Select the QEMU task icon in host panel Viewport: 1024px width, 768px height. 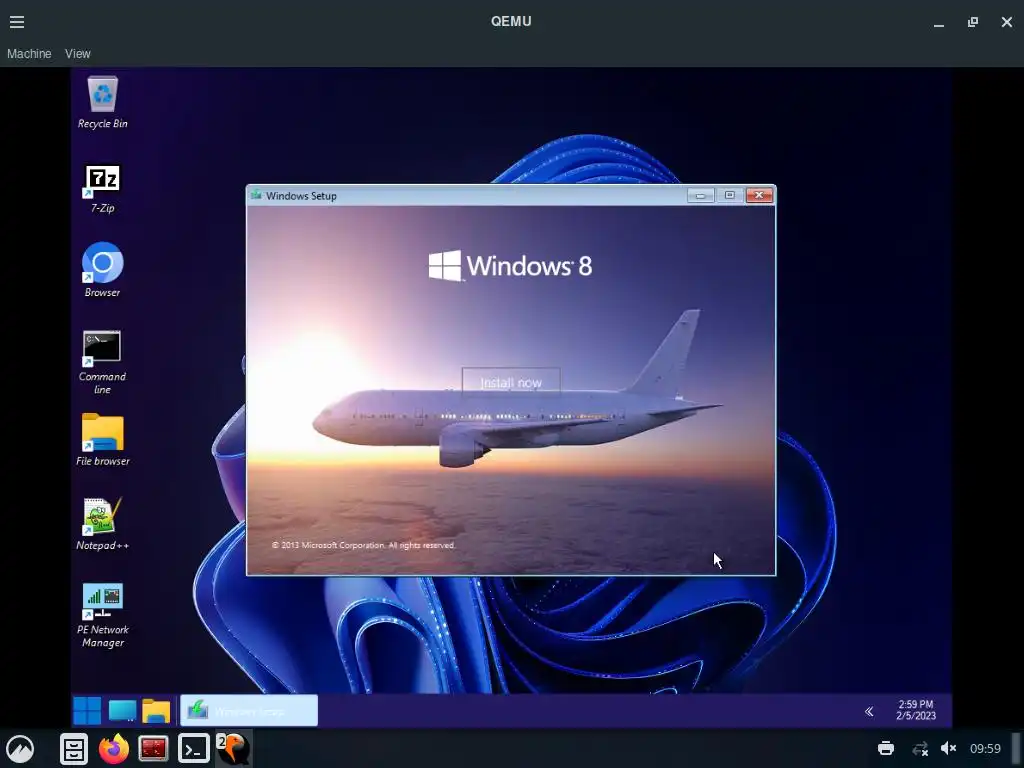[234, 748]
